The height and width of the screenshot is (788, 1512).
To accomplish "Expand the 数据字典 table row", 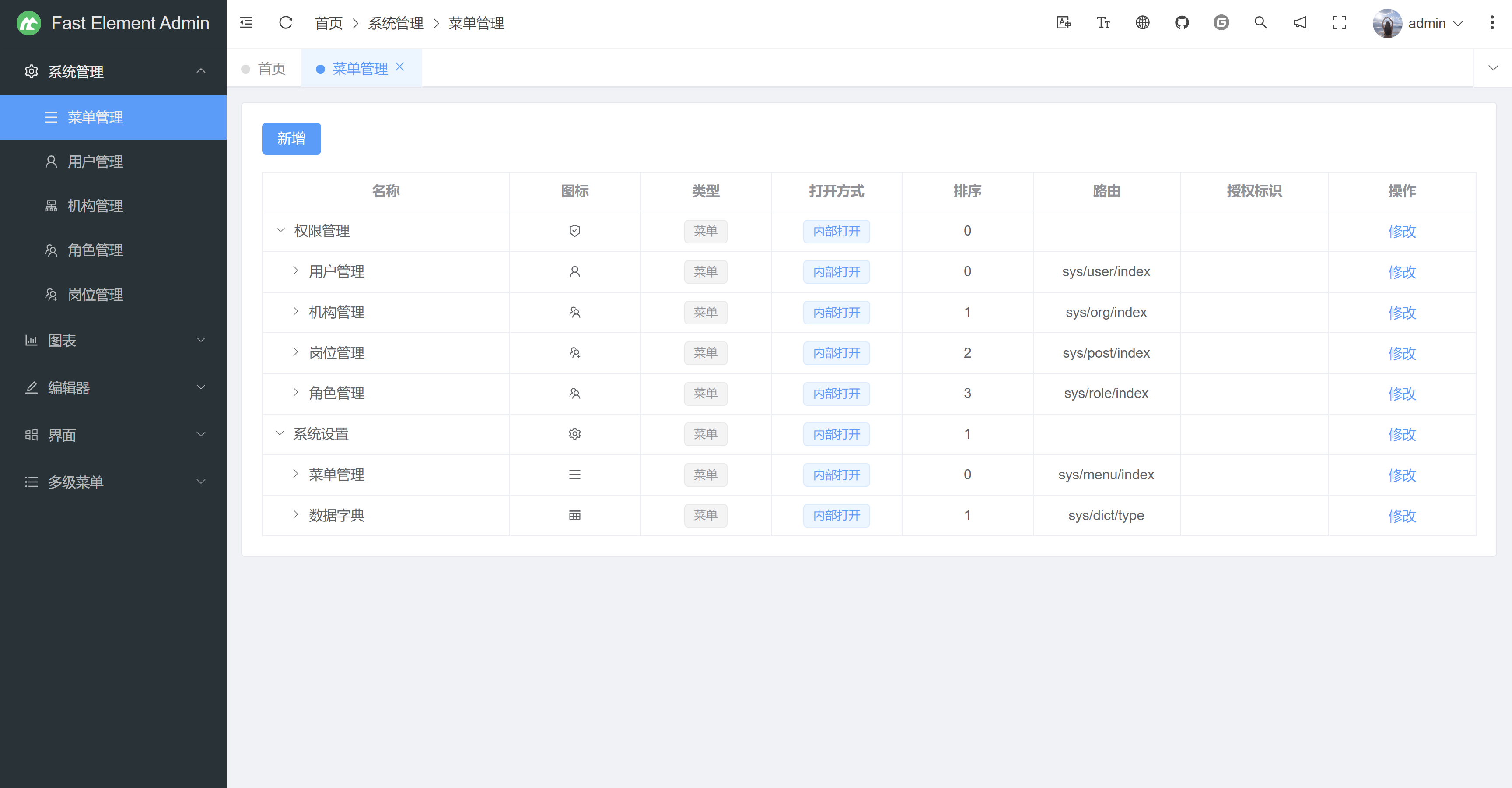I will 295,514.
